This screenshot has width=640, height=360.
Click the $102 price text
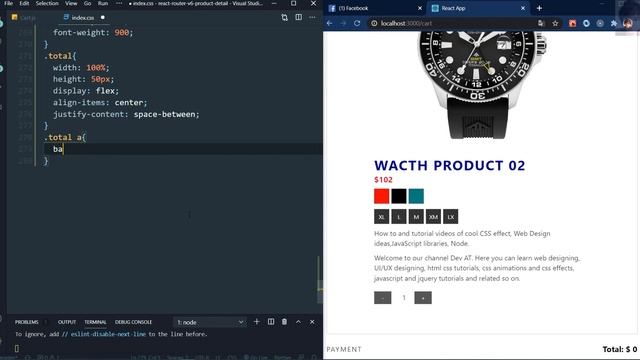tap(383, 180)
